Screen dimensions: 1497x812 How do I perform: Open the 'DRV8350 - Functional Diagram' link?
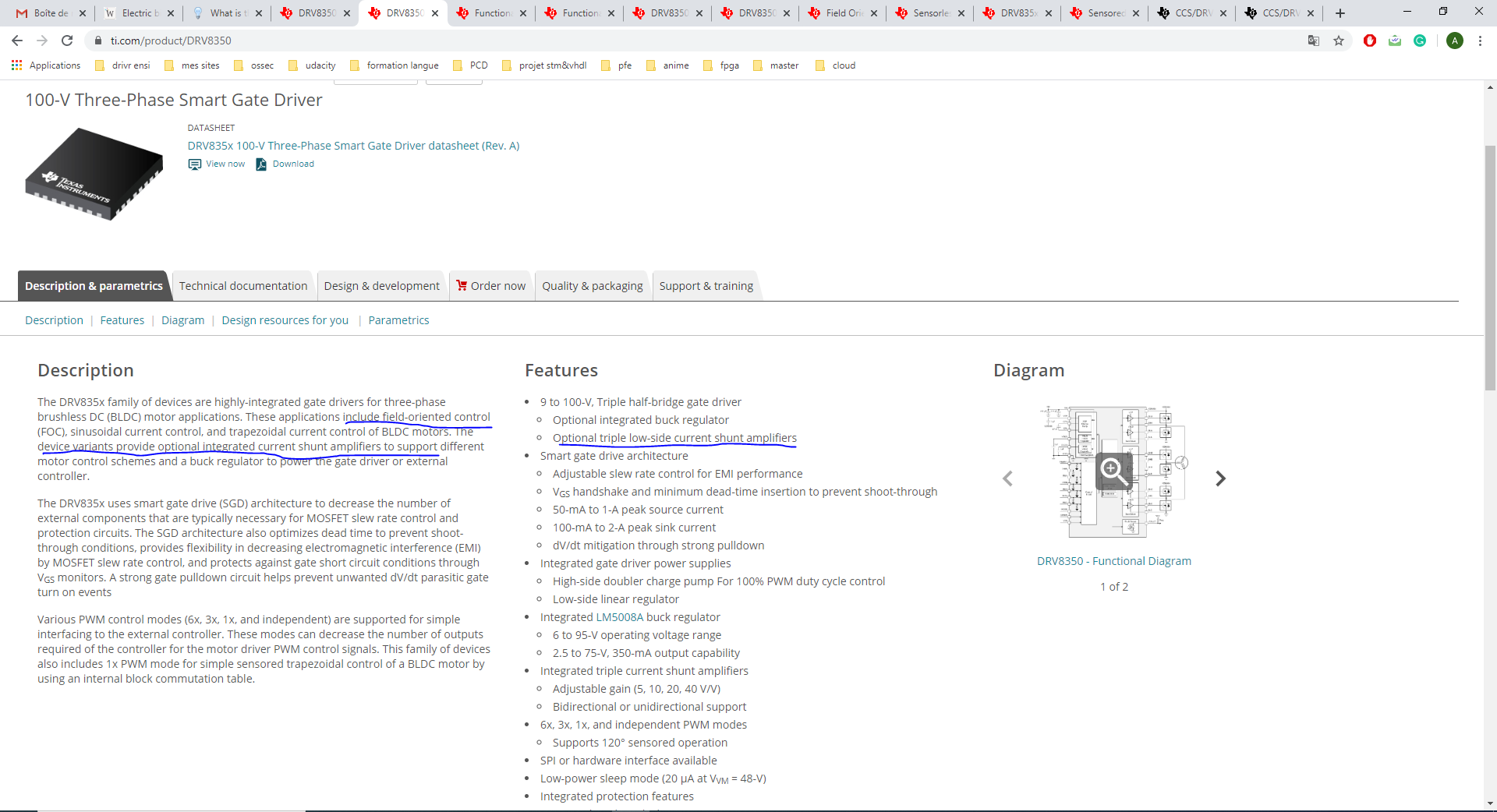pyautogui.click(x=1114, y=561)
